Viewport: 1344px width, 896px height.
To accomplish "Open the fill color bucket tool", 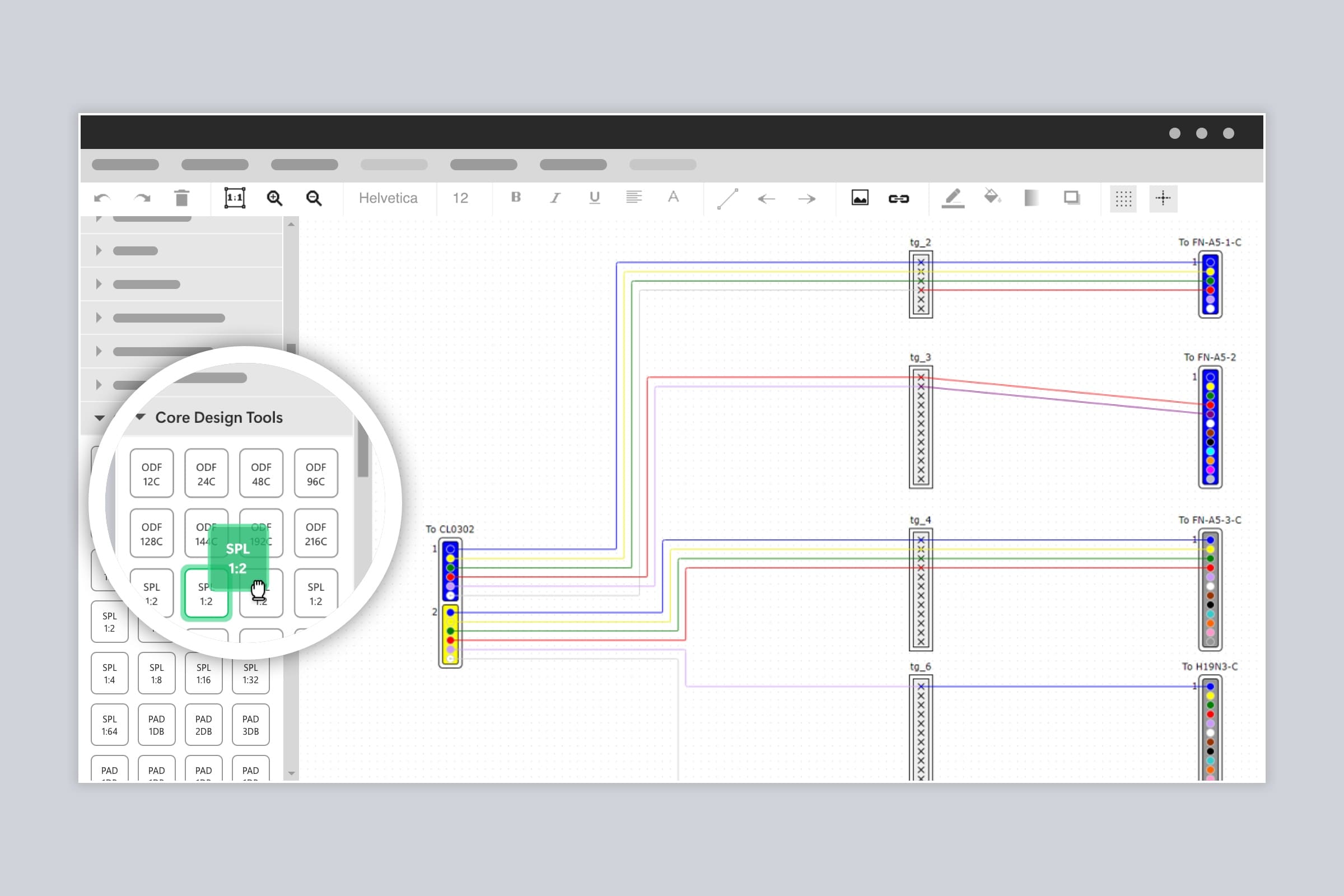I will (992, 197).
